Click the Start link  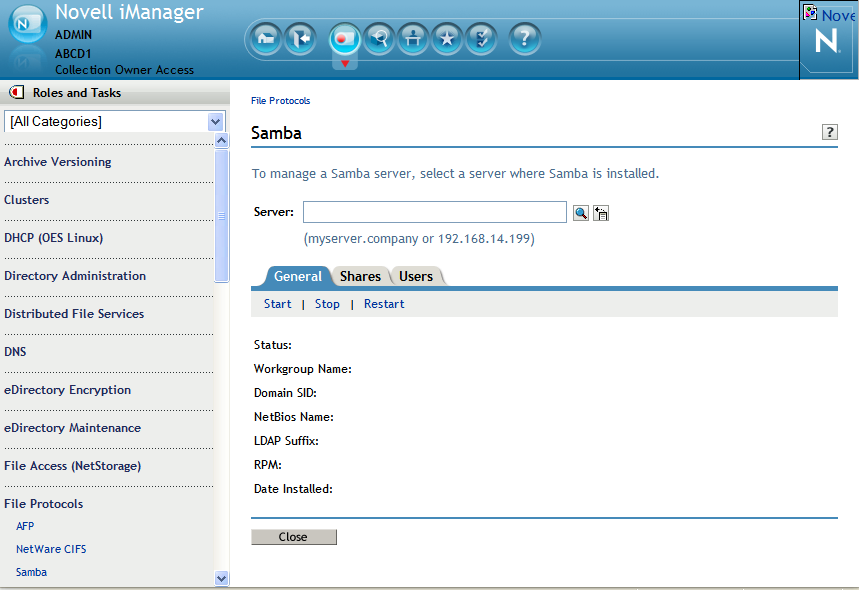pos(277,304)
